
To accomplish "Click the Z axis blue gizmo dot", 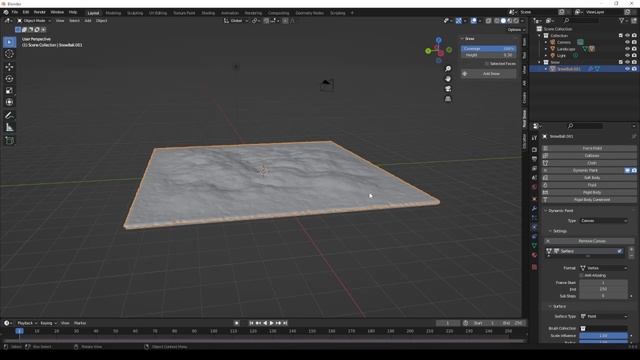I will [438, 40].
